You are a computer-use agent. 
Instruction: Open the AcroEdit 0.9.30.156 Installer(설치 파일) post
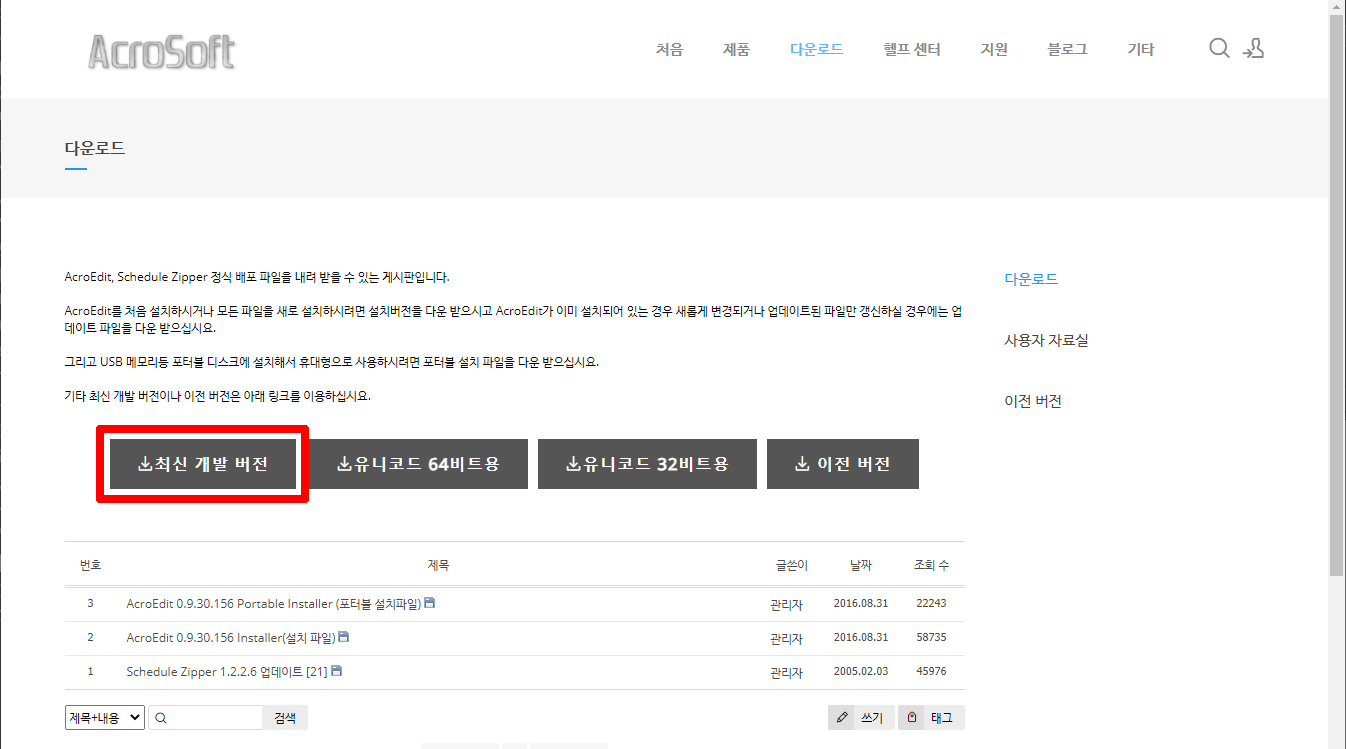231,638
